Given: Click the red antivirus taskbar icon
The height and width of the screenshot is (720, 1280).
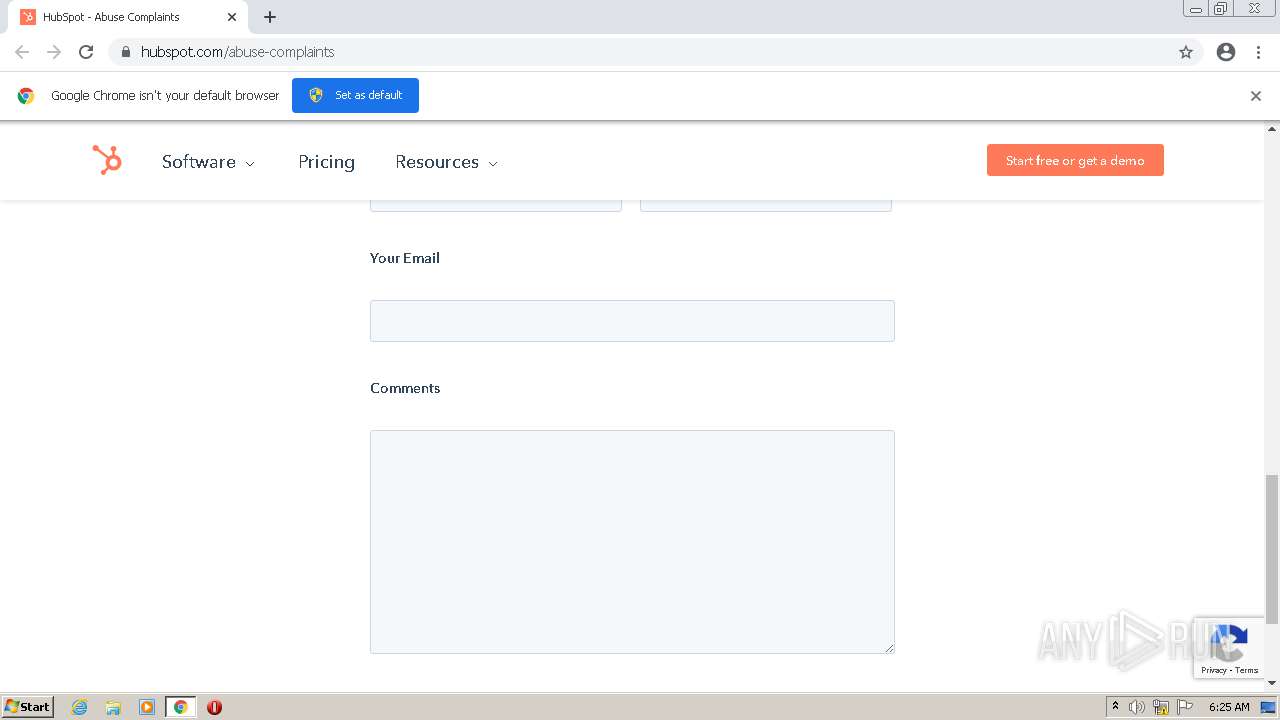Looking at the screenshot, I should pos(214,707).
